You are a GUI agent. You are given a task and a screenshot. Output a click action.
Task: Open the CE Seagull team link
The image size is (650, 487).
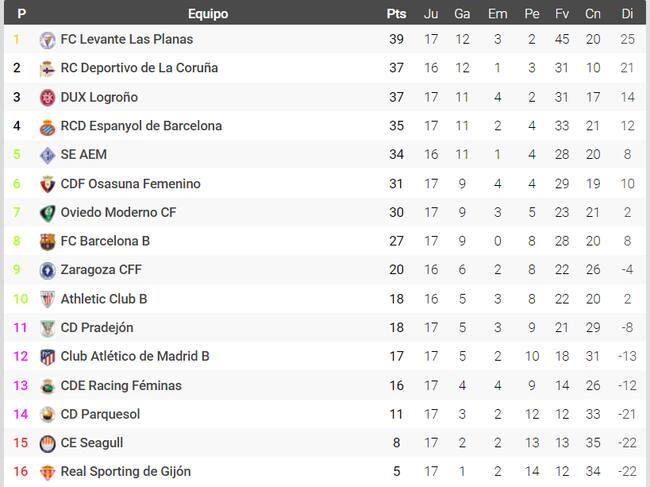coord(92,443)
